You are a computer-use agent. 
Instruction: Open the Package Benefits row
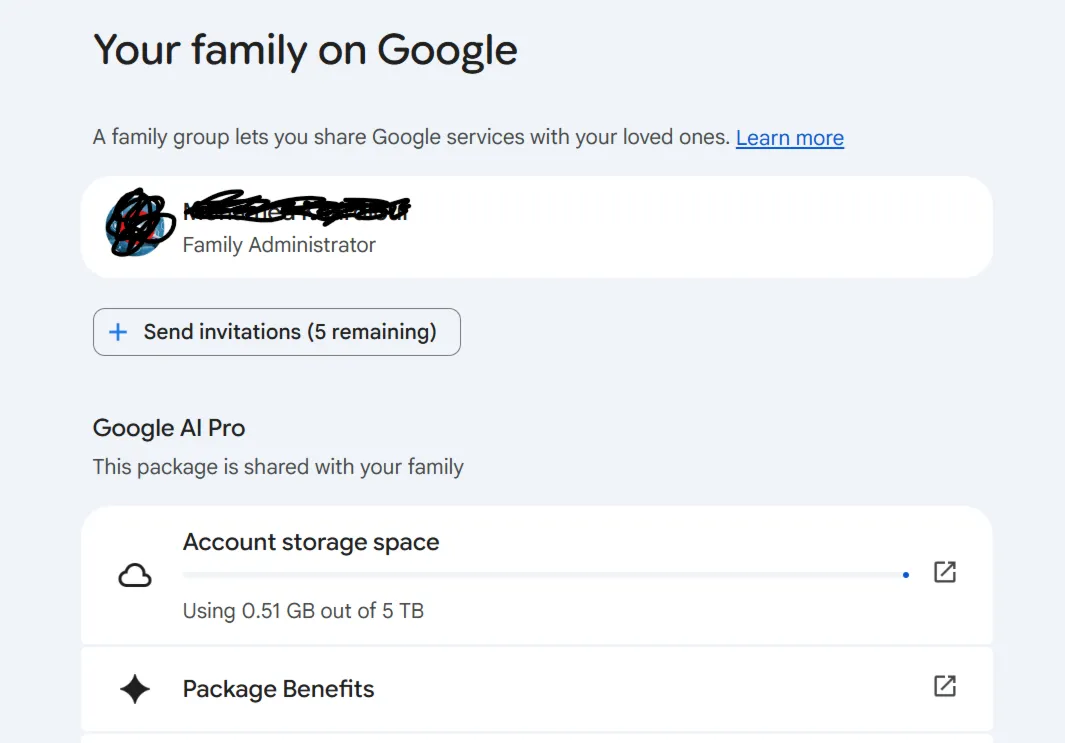point(537,689)
